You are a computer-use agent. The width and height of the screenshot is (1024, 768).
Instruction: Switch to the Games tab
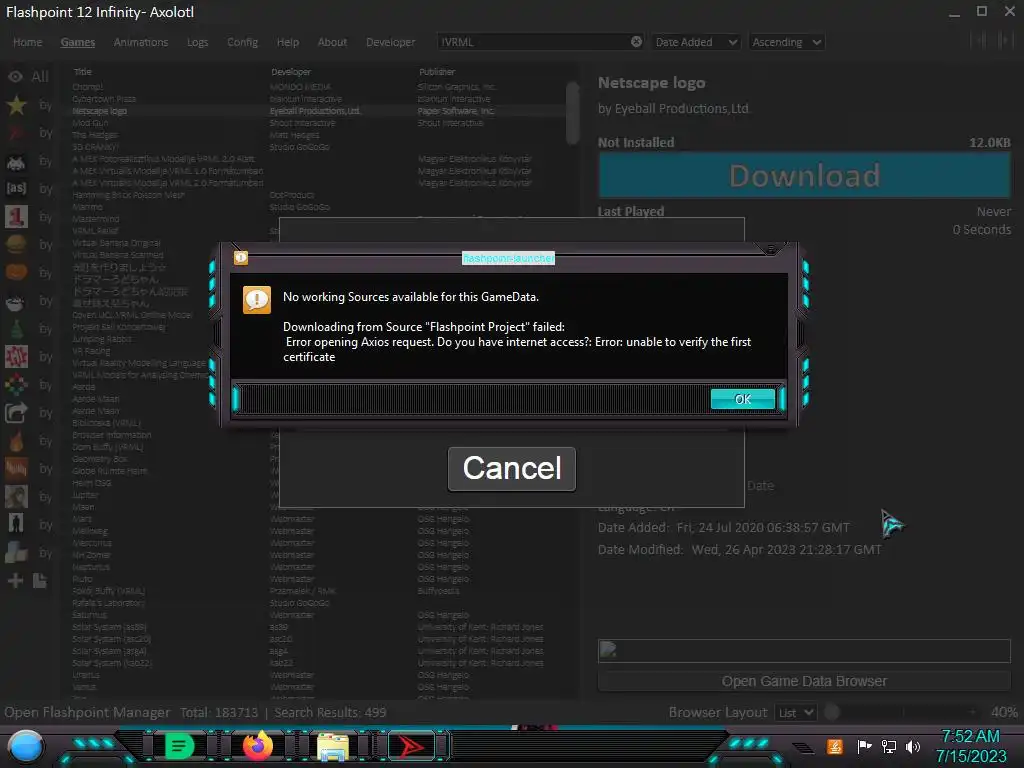click(78, 42)
